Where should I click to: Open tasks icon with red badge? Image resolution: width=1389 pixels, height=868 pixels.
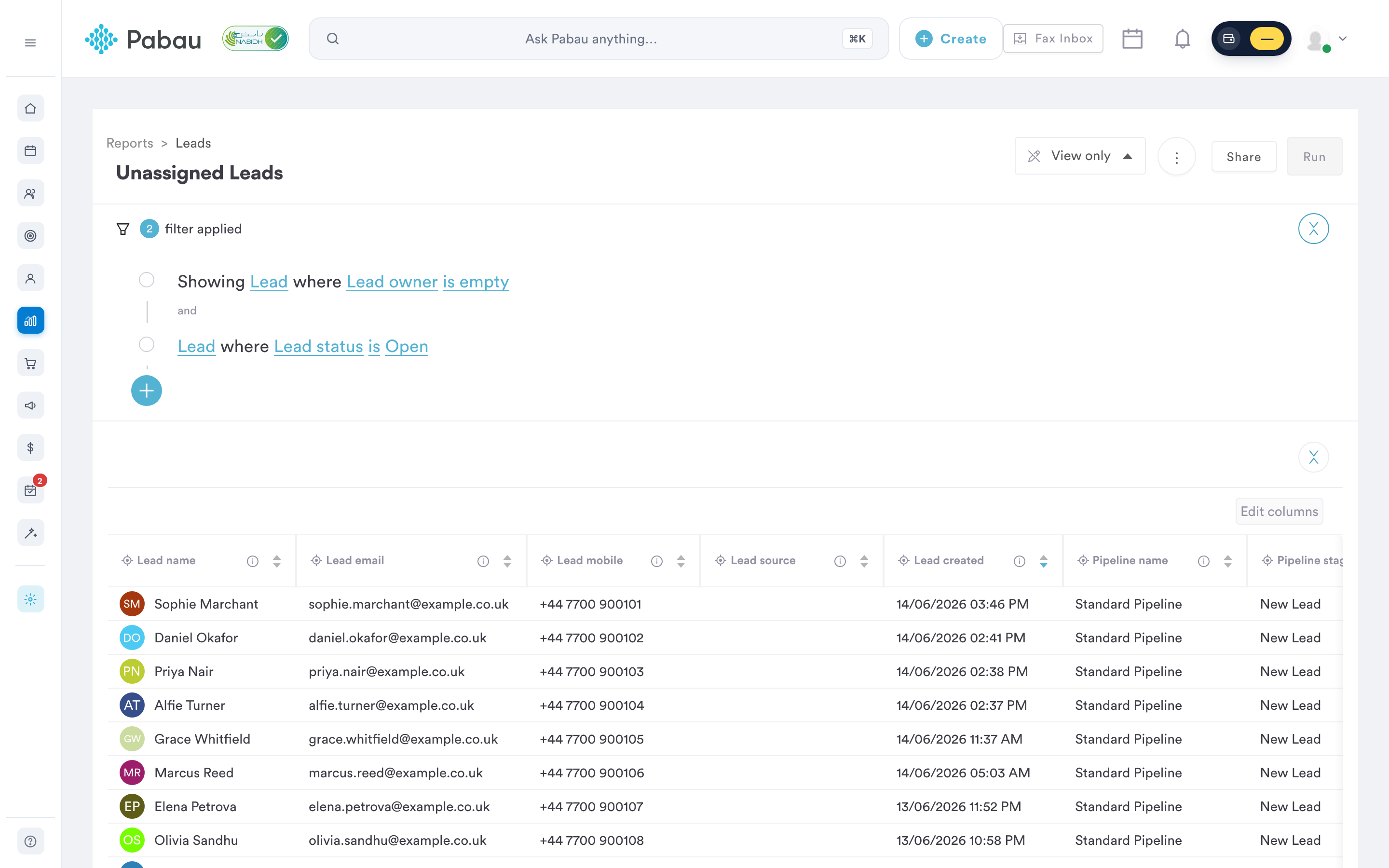pos(30,490)
